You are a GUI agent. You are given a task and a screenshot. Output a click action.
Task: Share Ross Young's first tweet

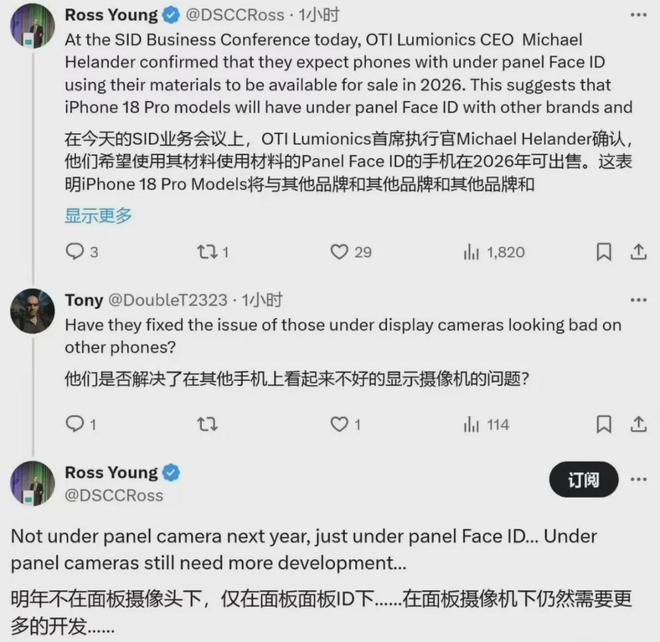638,252
